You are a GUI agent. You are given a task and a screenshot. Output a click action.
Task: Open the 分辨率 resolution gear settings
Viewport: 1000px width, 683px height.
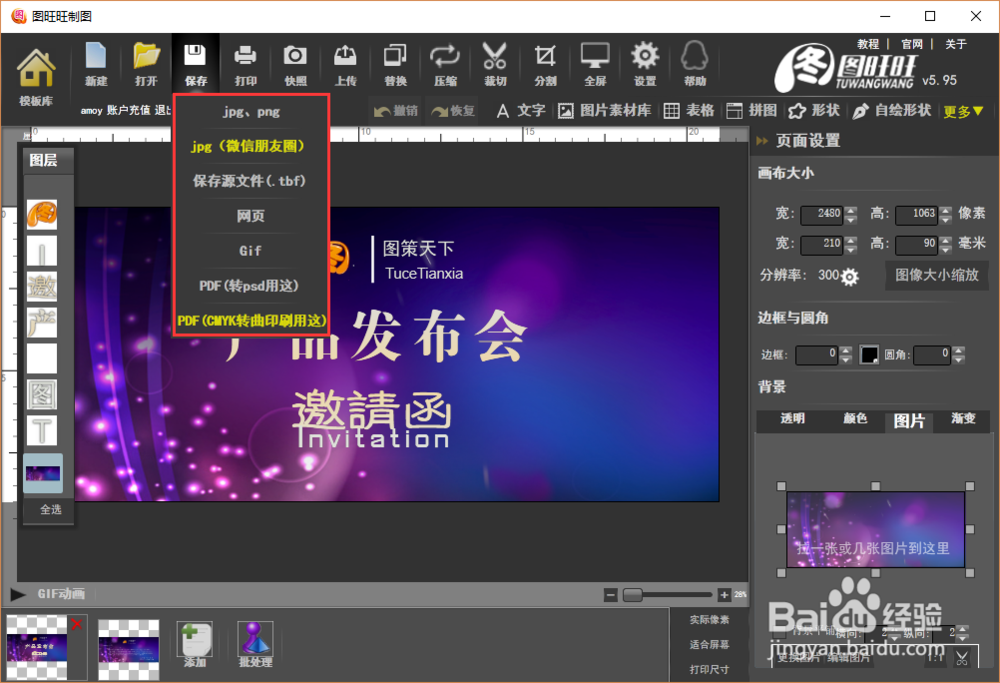pos(848,276)
